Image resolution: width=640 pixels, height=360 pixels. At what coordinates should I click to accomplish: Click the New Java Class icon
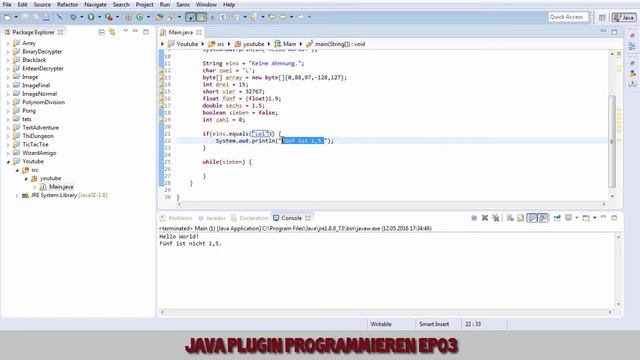click(x=140, y=17)
